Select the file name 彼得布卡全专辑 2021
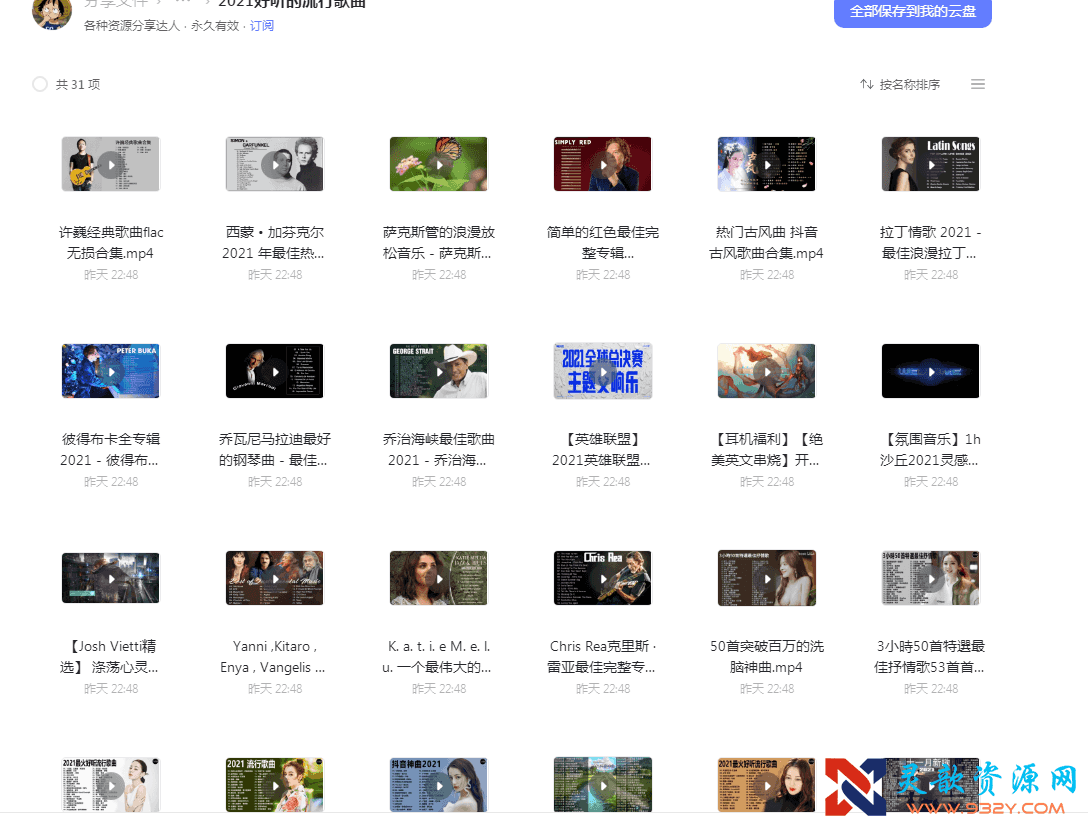This screenshot has width=1088, height=822. pyautogui.click(x=111, y=449)
